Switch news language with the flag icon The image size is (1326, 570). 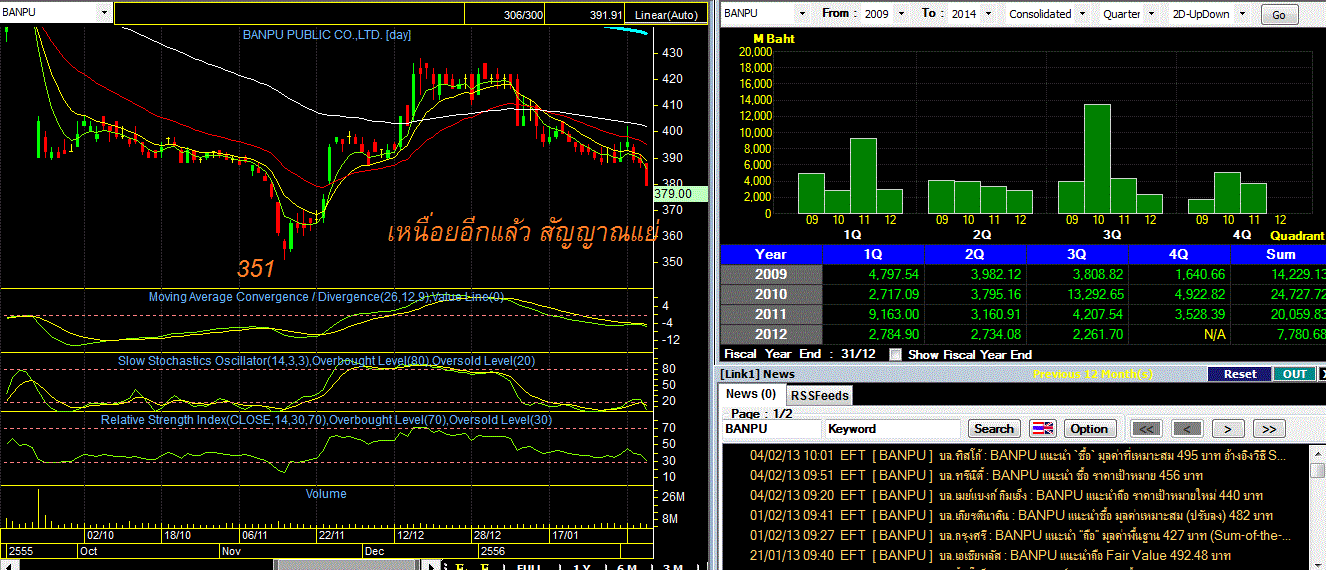pos(1043,428)
